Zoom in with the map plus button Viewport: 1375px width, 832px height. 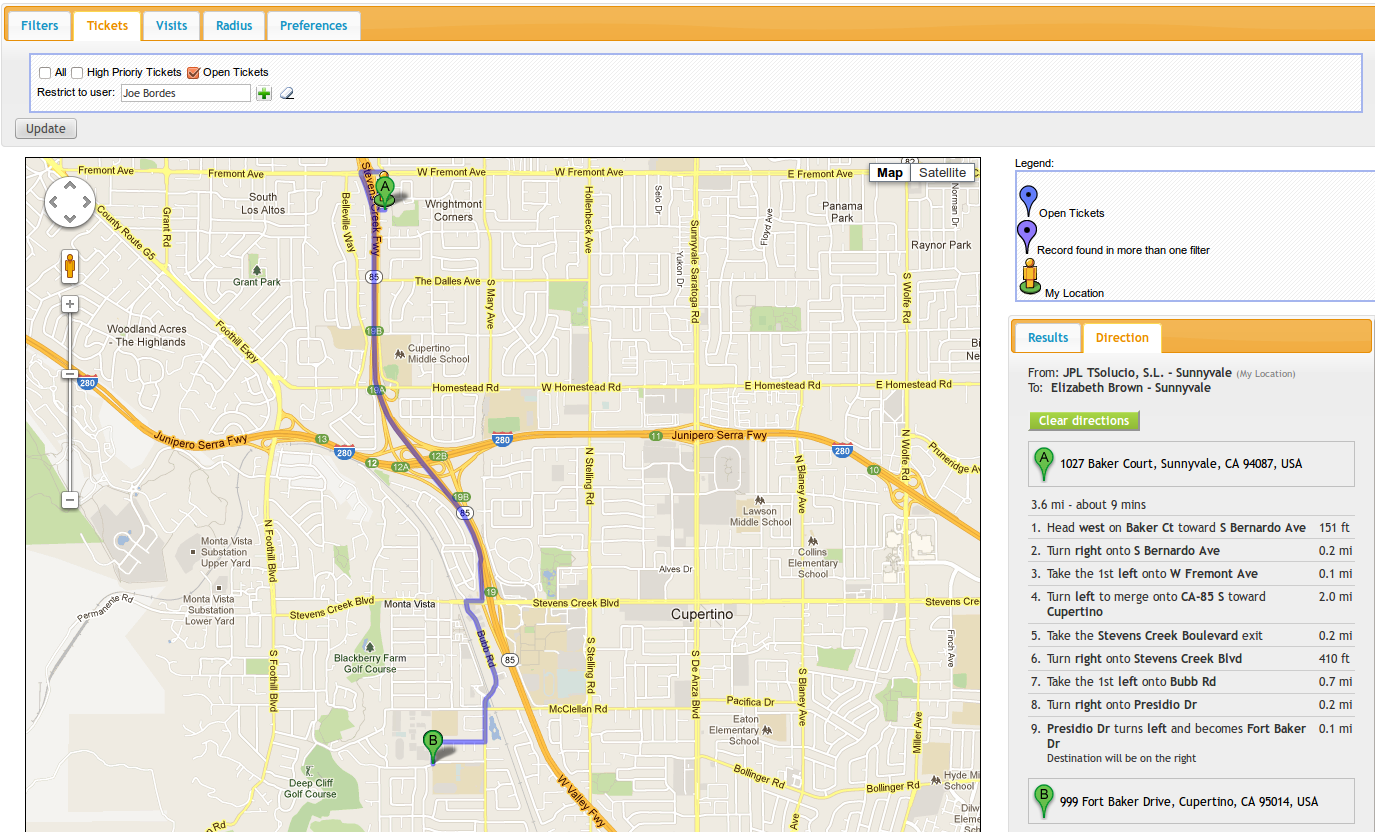(69, 304)
